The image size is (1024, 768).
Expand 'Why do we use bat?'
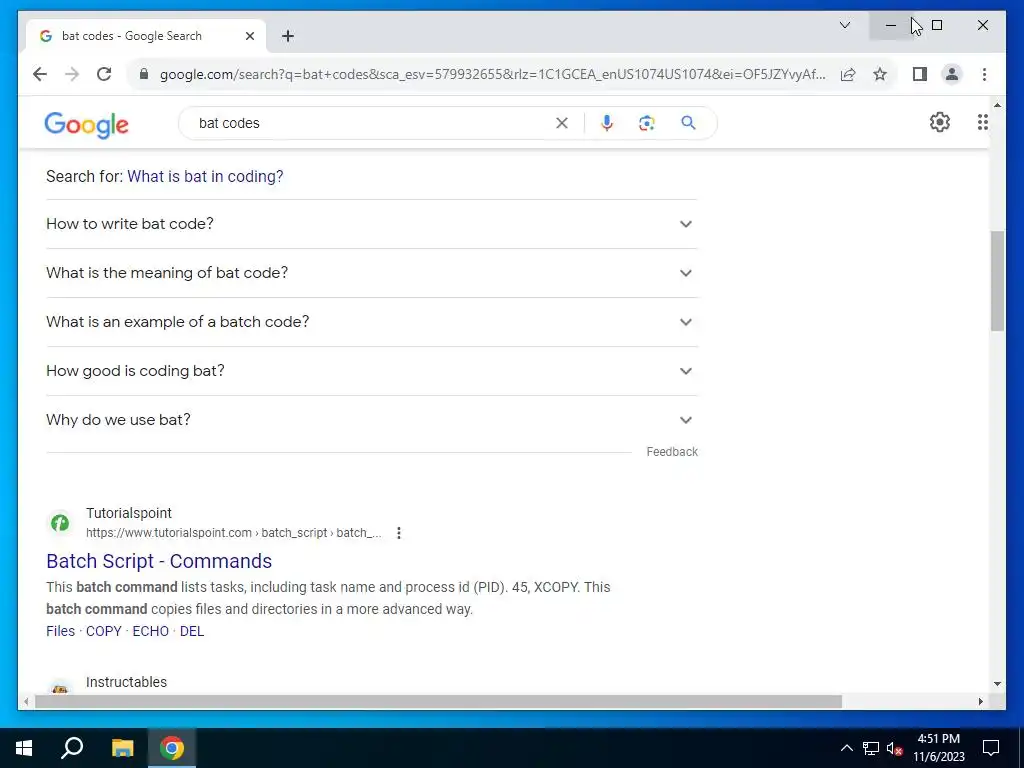click(x=372, y=420)
